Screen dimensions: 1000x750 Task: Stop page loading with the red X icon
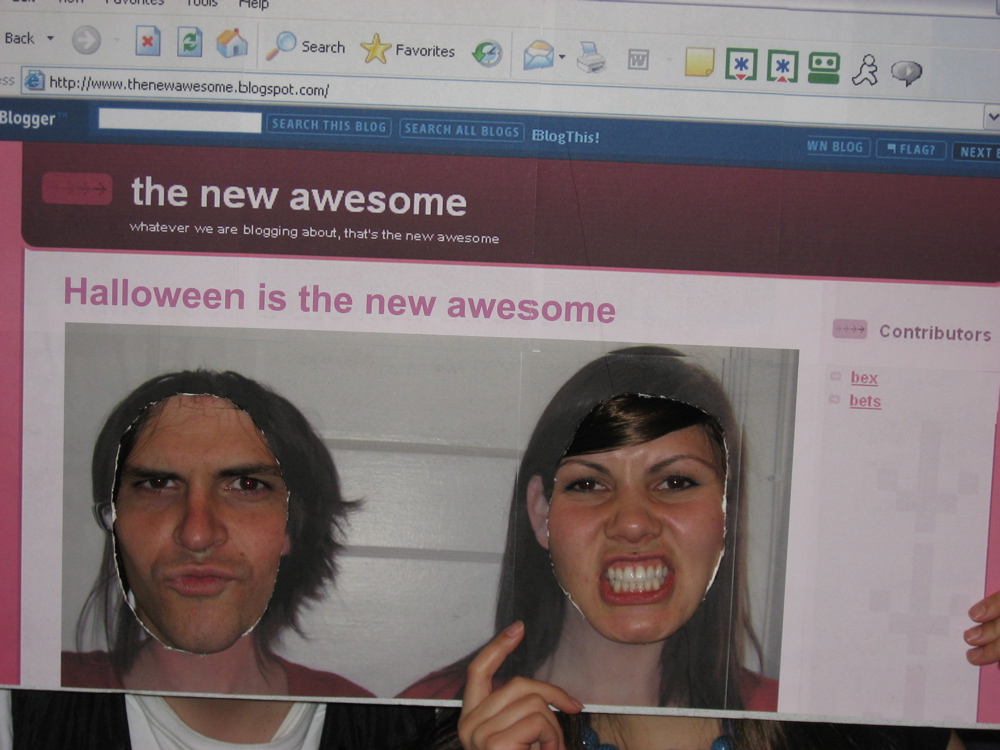(x=147, y=42)
